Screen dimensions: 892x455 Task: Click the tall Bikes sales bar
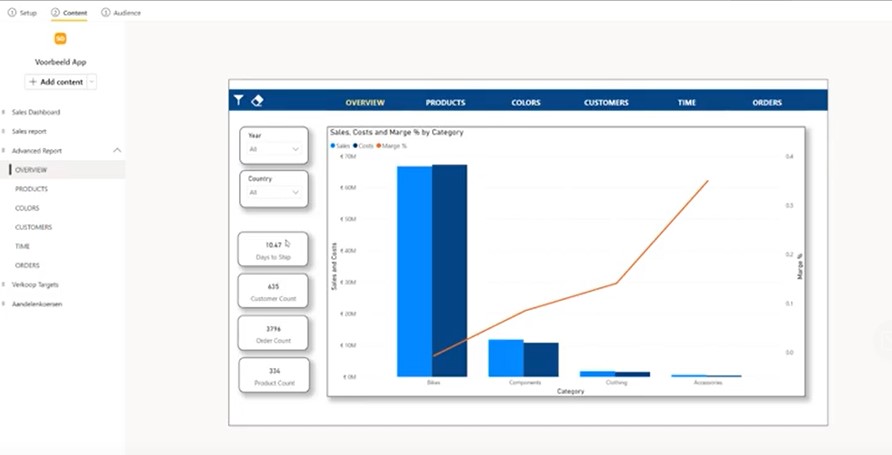tap(414, 270)
